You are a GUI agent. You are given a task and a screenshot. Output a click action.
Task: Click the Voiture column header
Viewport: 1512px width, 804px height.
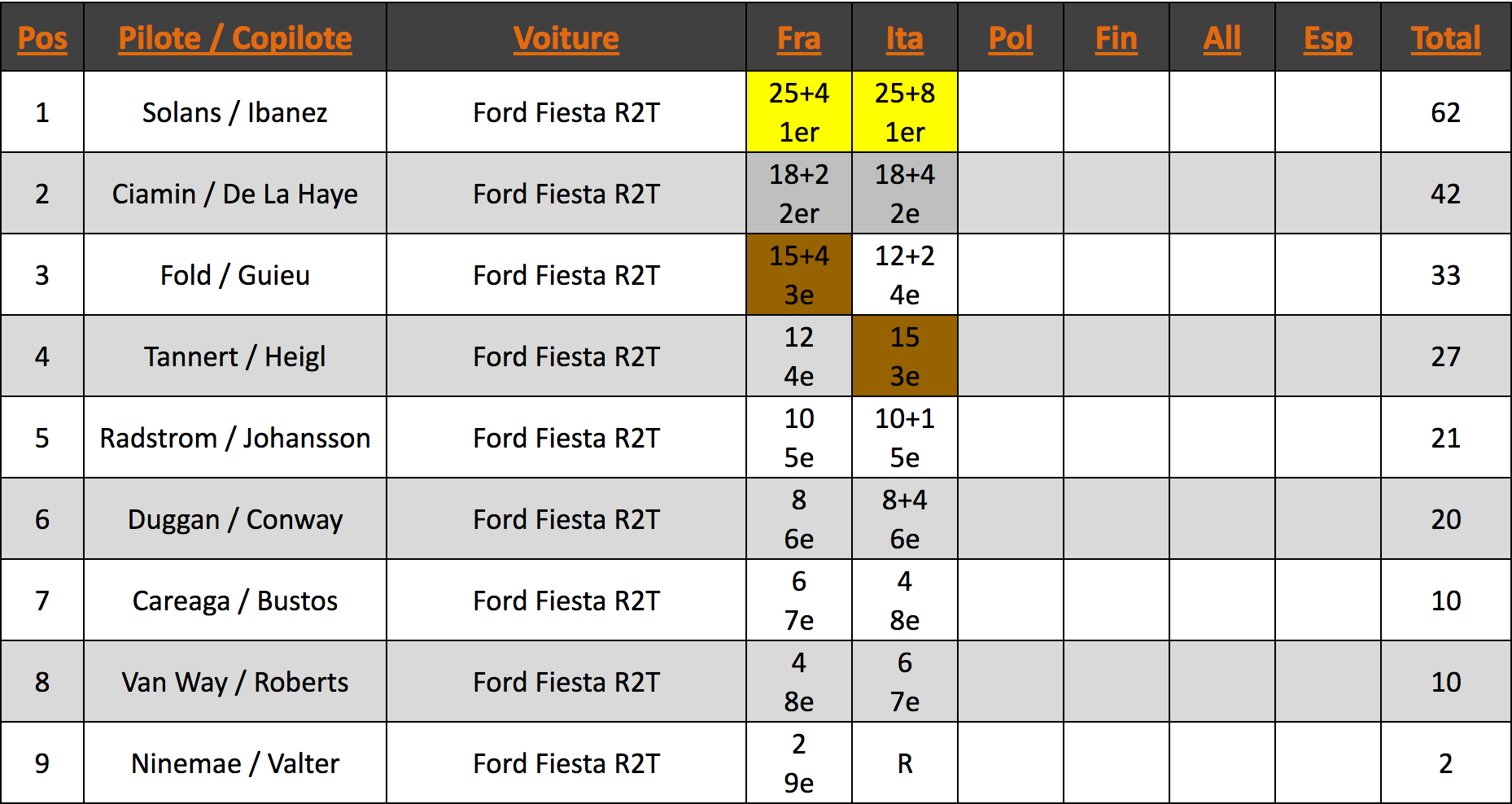coord(566,38)
